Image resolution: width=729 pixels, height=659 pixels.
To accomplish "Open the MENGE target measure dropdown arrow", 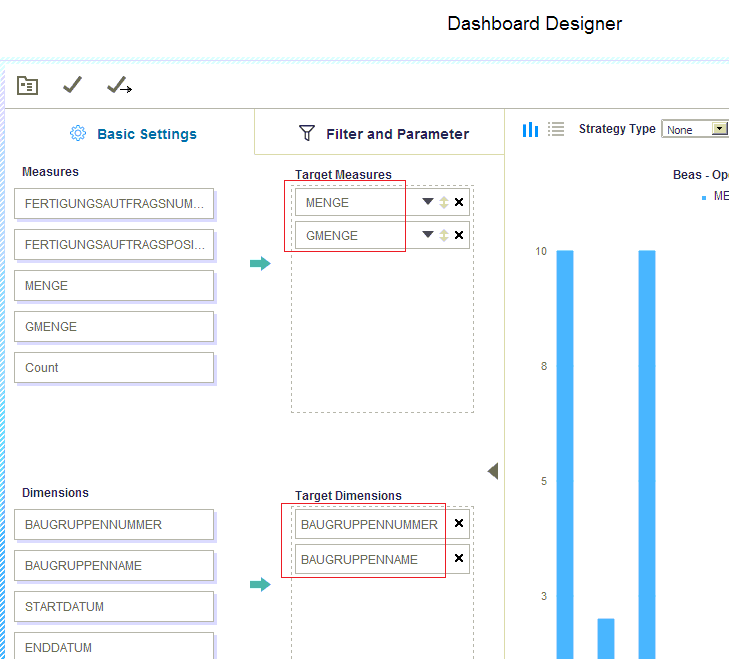I will tap(428, 202).
